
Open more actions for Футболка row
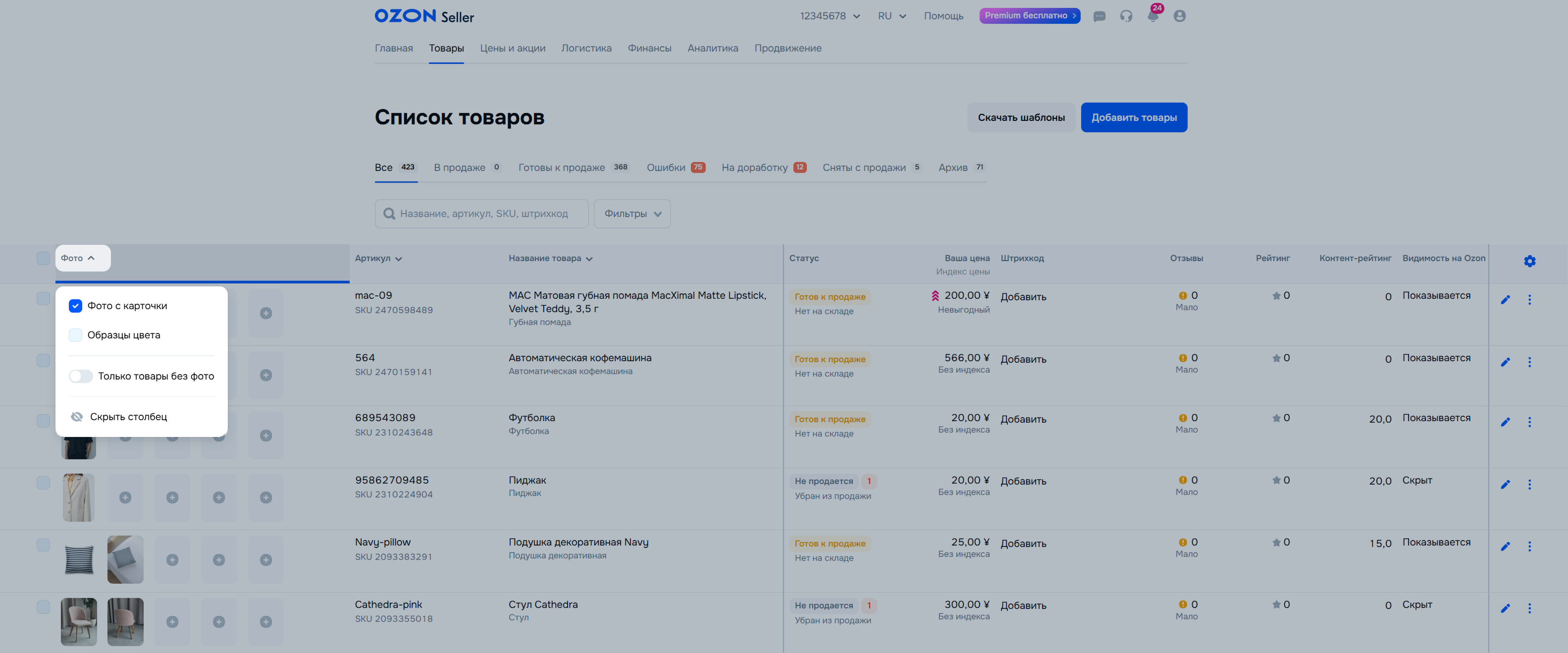pos(1530,422)
